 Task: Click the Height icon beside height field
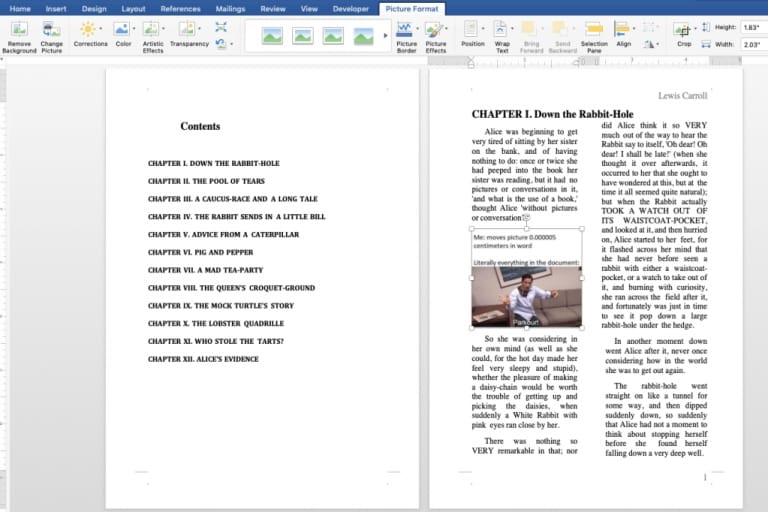pos(706,27)
